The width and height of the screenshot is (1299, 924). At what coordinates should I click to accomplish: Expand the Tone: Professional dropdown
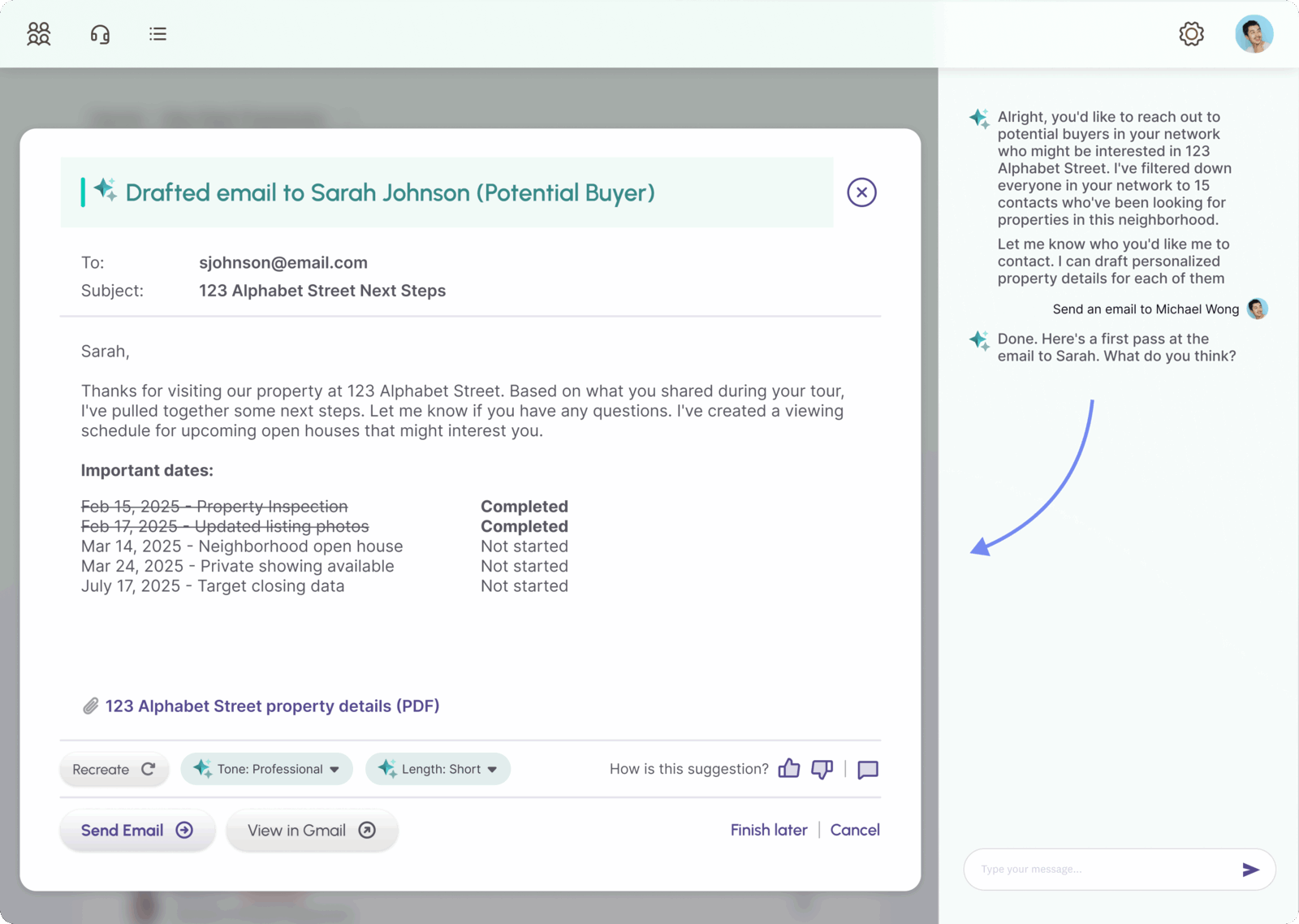pos(267,769)
